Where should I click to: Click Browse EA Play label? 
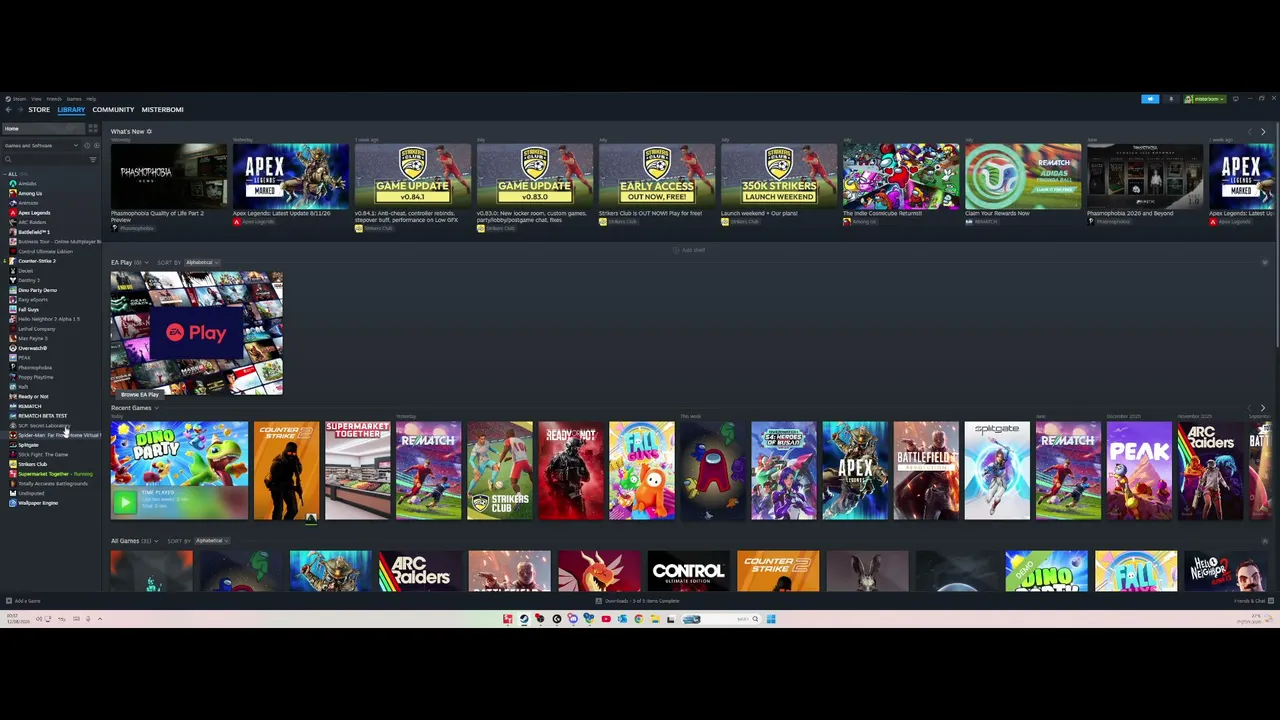(x=140, y=394)
